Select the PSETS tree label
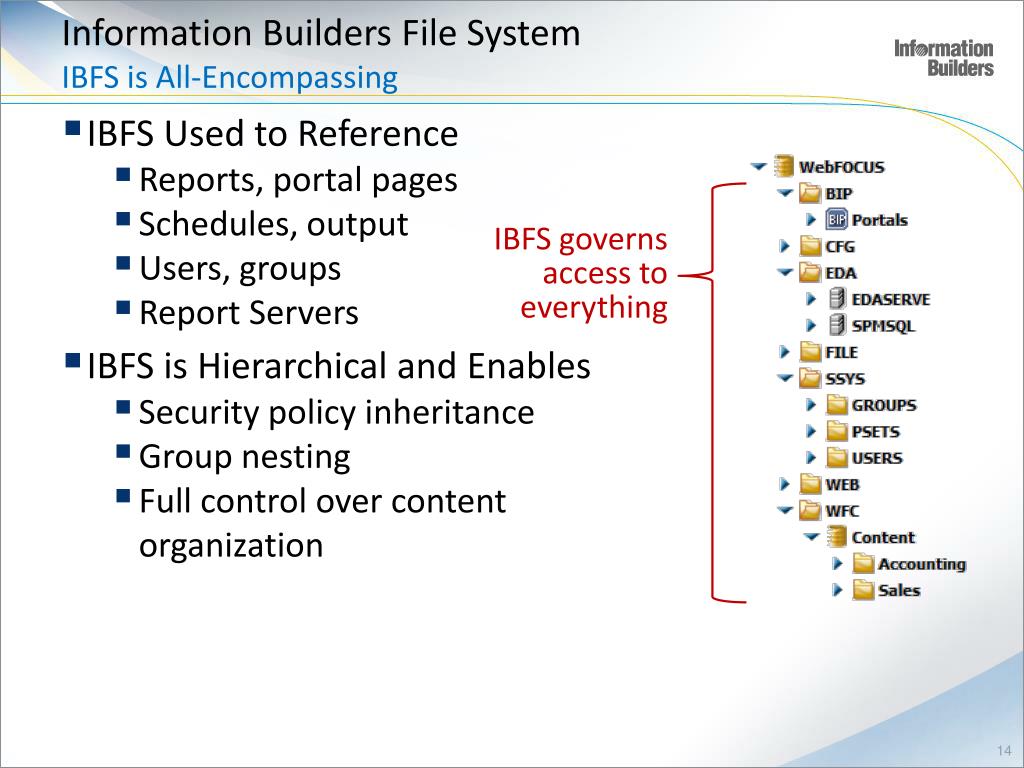This screenshot has width=1024, height=768. coord(876,432)
